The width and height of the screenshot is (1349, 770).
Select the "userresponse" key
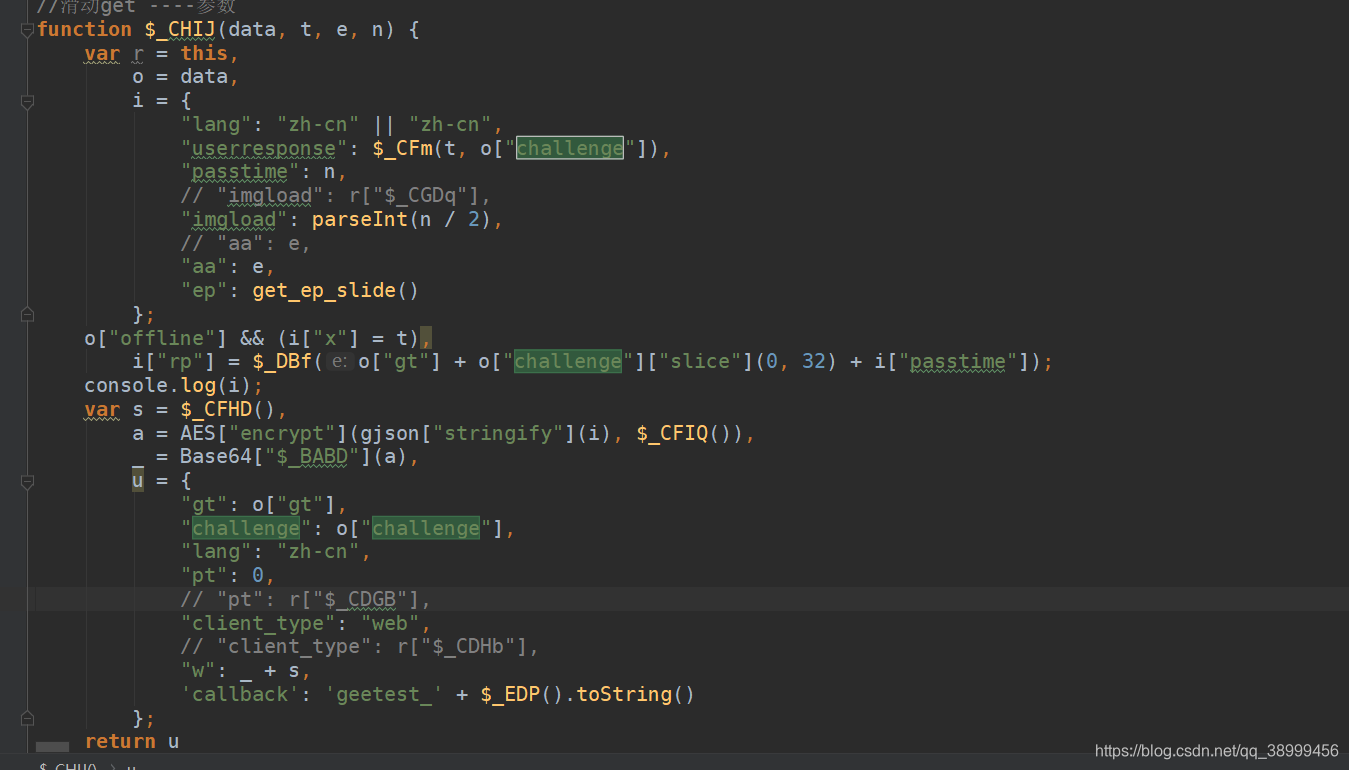[264, 149]
